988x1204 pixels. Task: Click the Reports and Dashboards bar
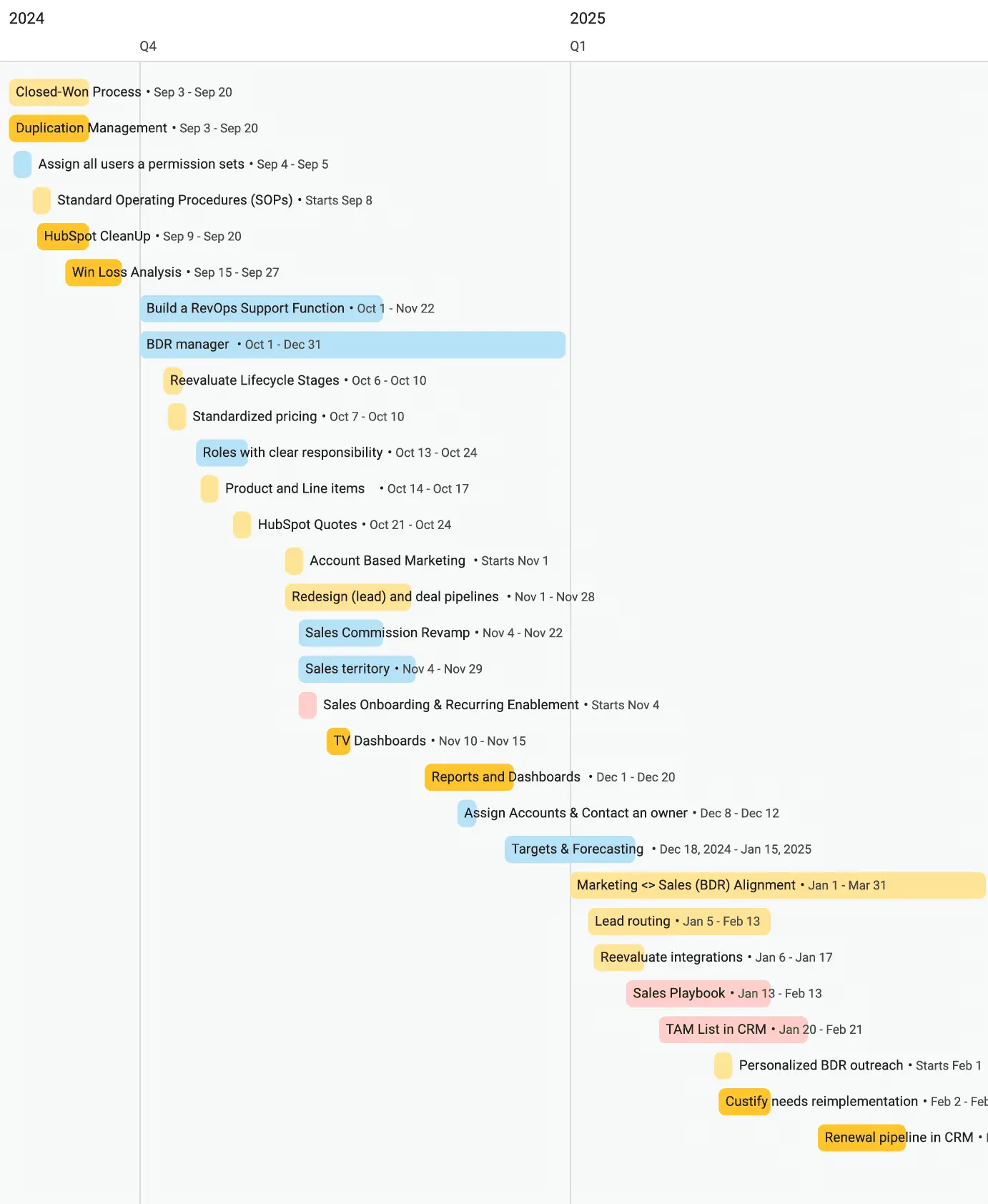pyautogui.click(x=470, y=777)
